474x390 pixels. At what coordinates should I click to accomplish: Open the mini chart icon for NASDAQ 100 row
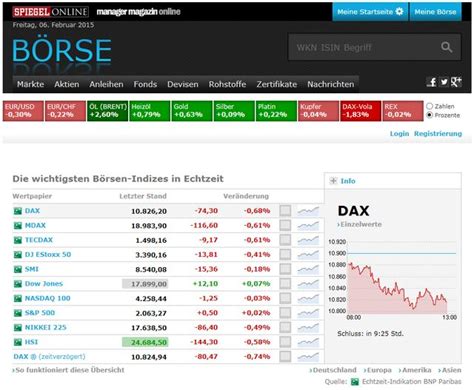308,298
